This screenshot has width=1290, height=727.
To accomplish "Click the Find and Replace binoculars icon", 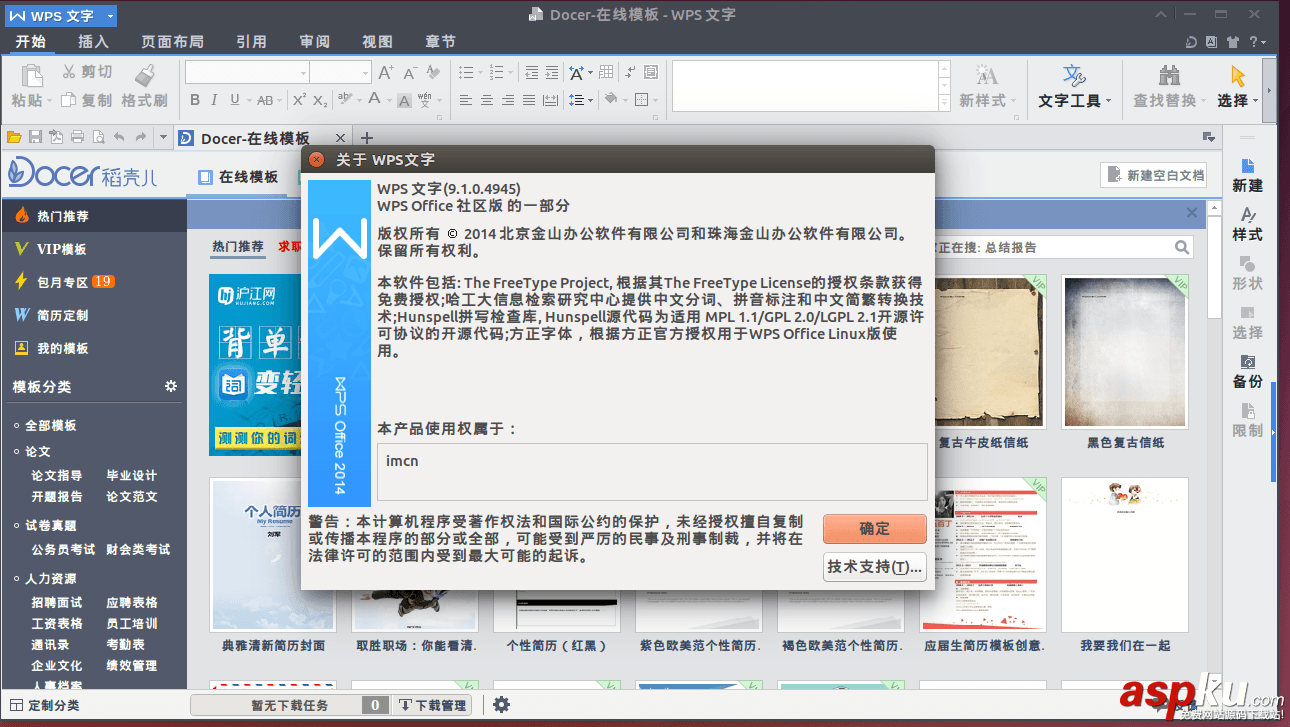I will (x=1168, y=76).
